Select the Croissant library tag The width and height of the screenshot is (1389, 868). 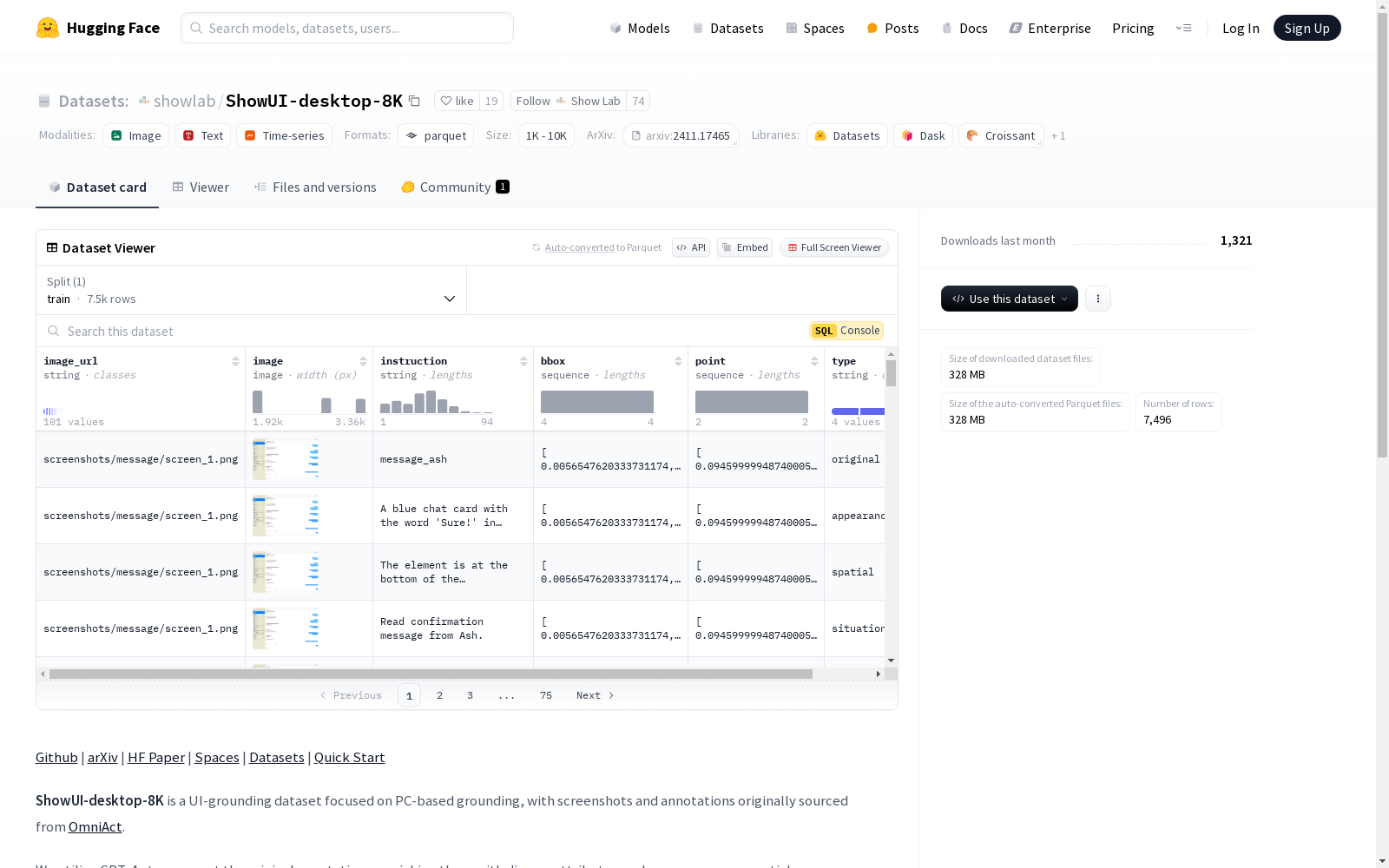[1002, 135]
